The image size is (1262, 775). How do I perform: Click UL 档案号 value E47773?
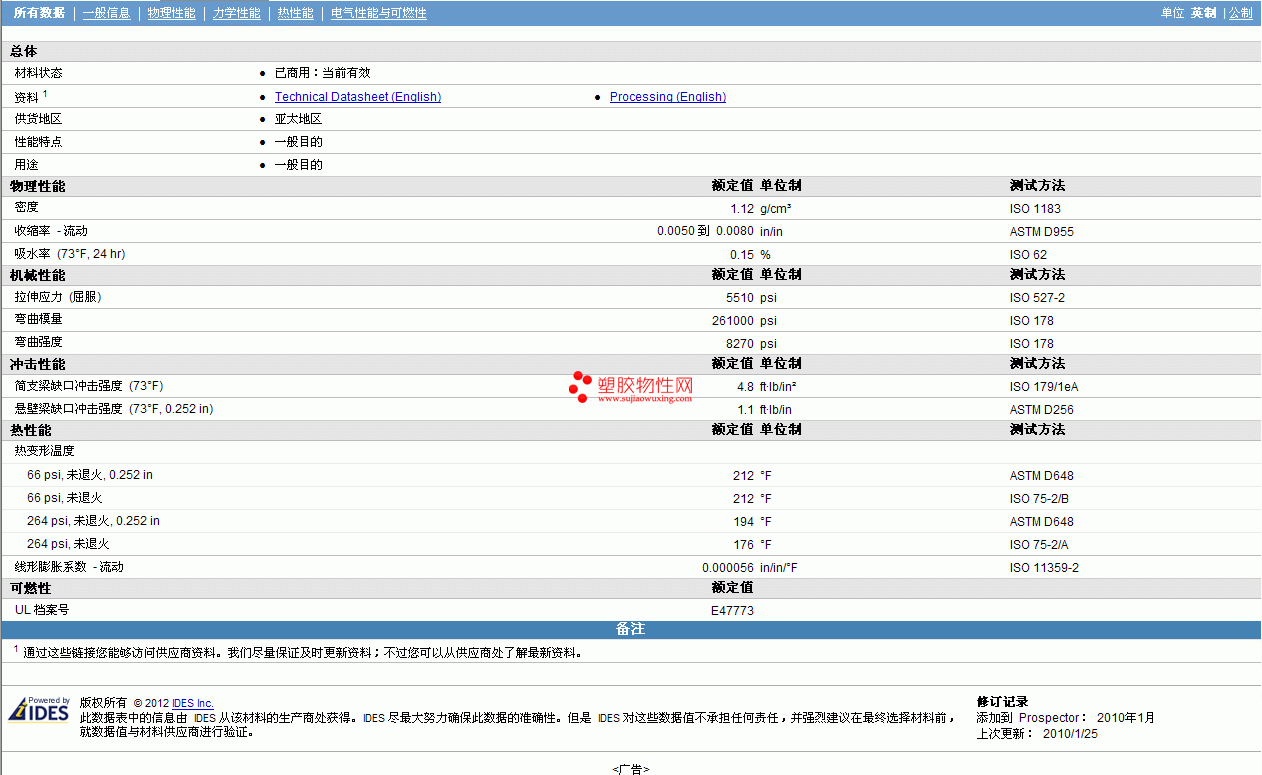[x=732, y=610]
